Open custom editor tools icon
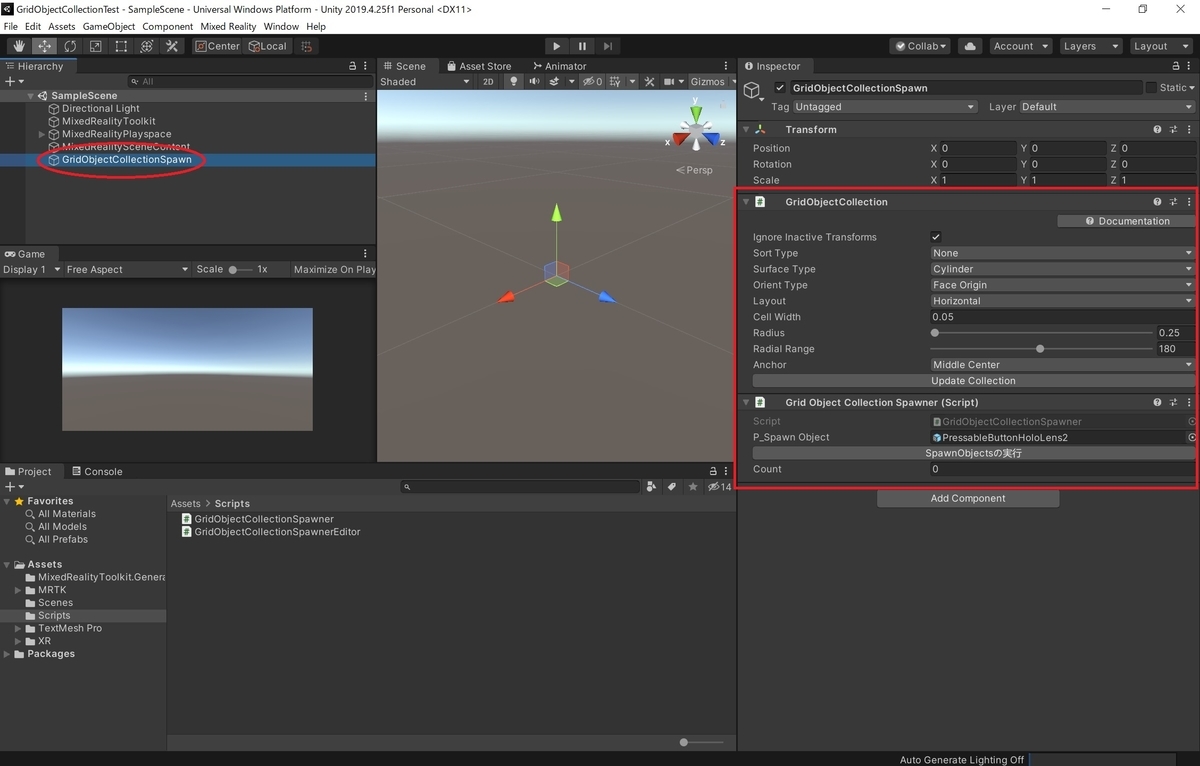The height and width of the screenshot is (766, 1200). pos(172,46)
